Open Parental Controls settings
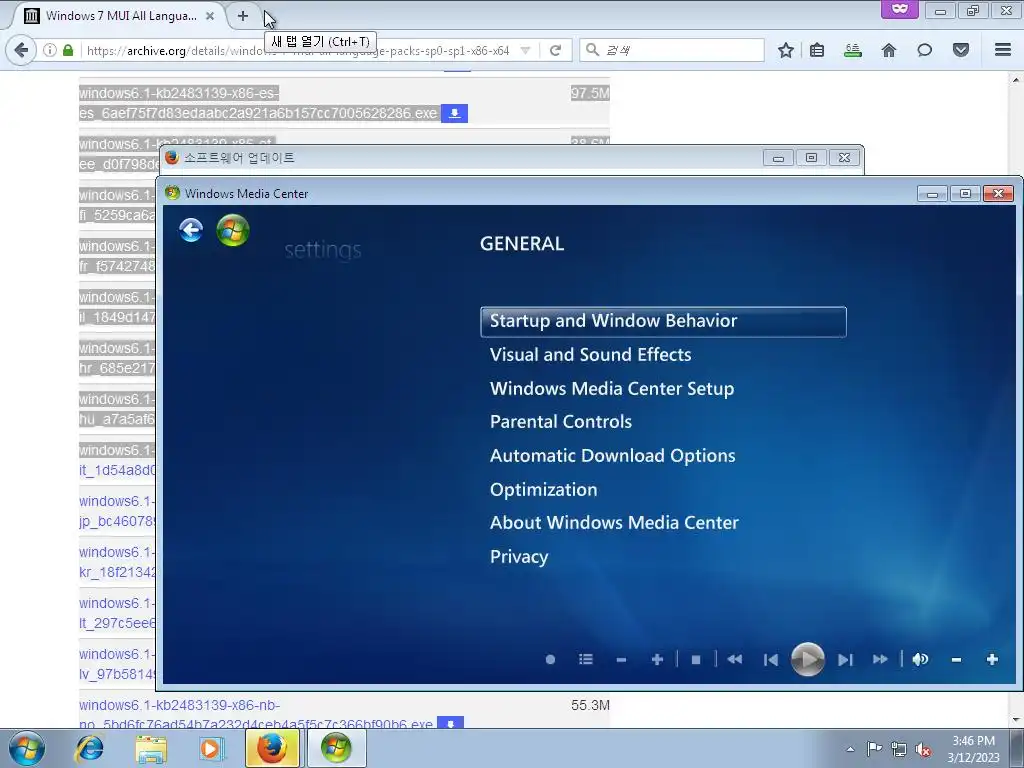 561,422
